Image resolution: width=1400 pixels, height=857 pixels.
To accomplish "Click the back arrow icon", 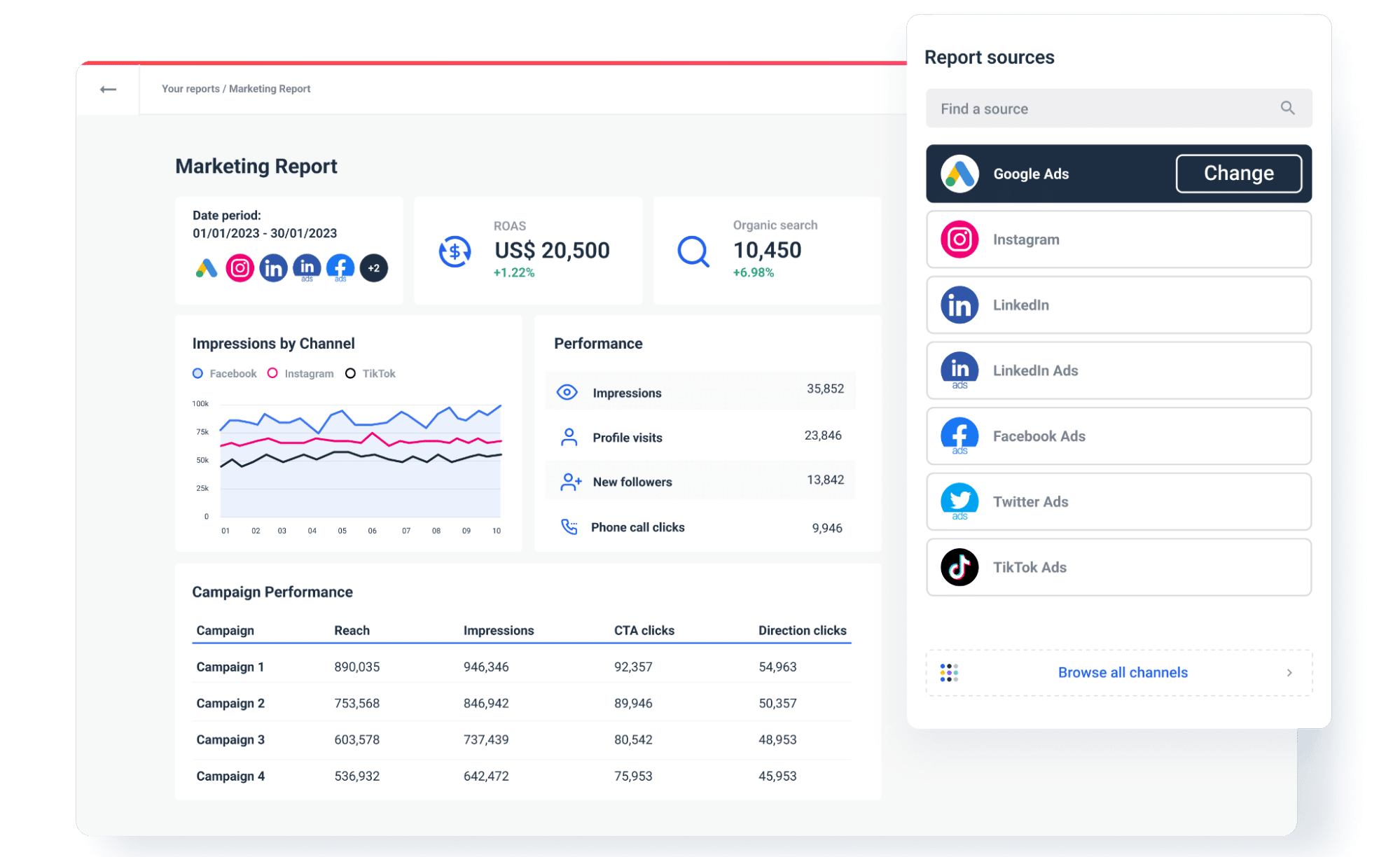I will point(108,89).
